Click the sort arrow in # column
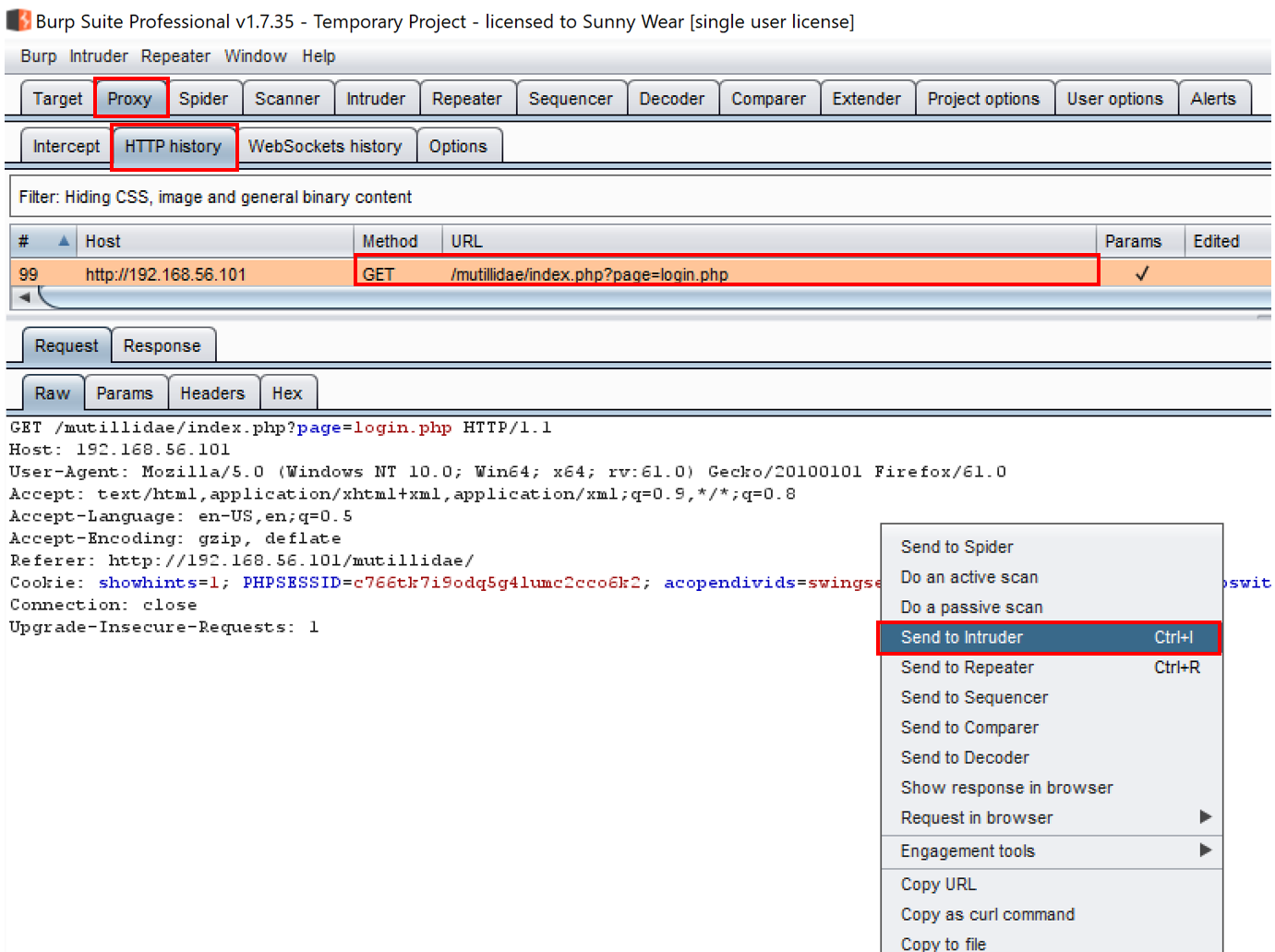Screen dimensions: 1275x952 pyautogui.click(x=63, y=241)
